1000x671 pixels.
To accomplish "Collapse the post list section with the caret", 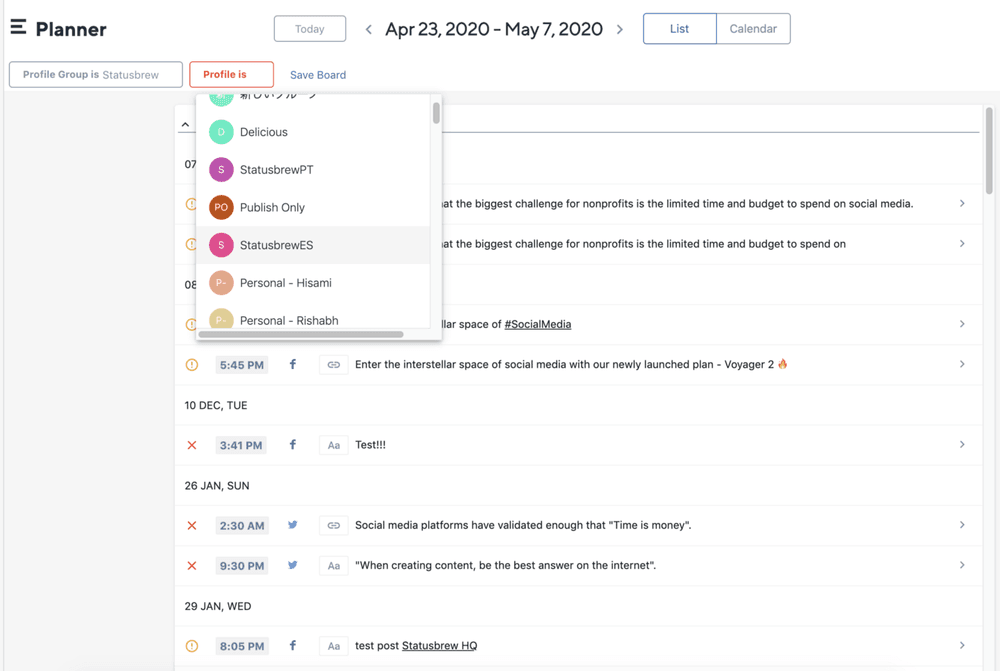I will tap(185, 125).
